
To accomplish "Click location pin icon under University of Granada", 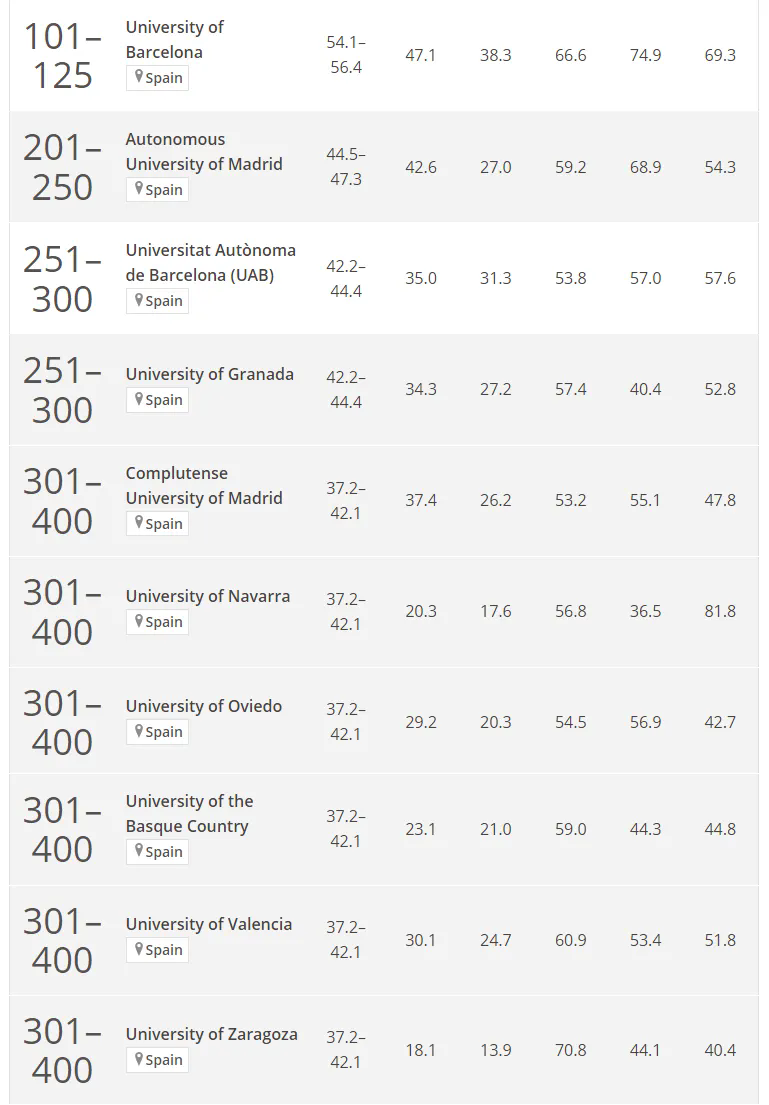I will (x=139, y=399).
